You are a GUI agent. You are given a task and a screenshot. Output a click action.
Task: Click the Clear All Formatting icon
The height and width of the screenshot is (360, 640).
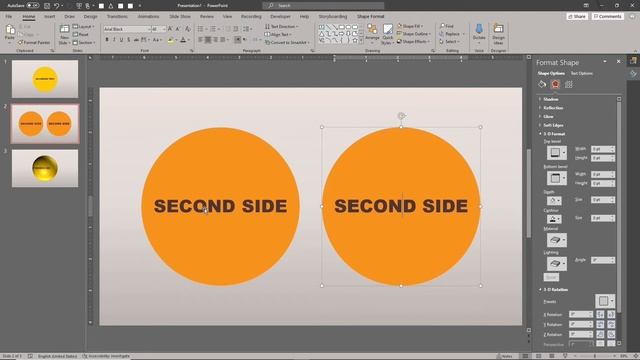(188, 29)
